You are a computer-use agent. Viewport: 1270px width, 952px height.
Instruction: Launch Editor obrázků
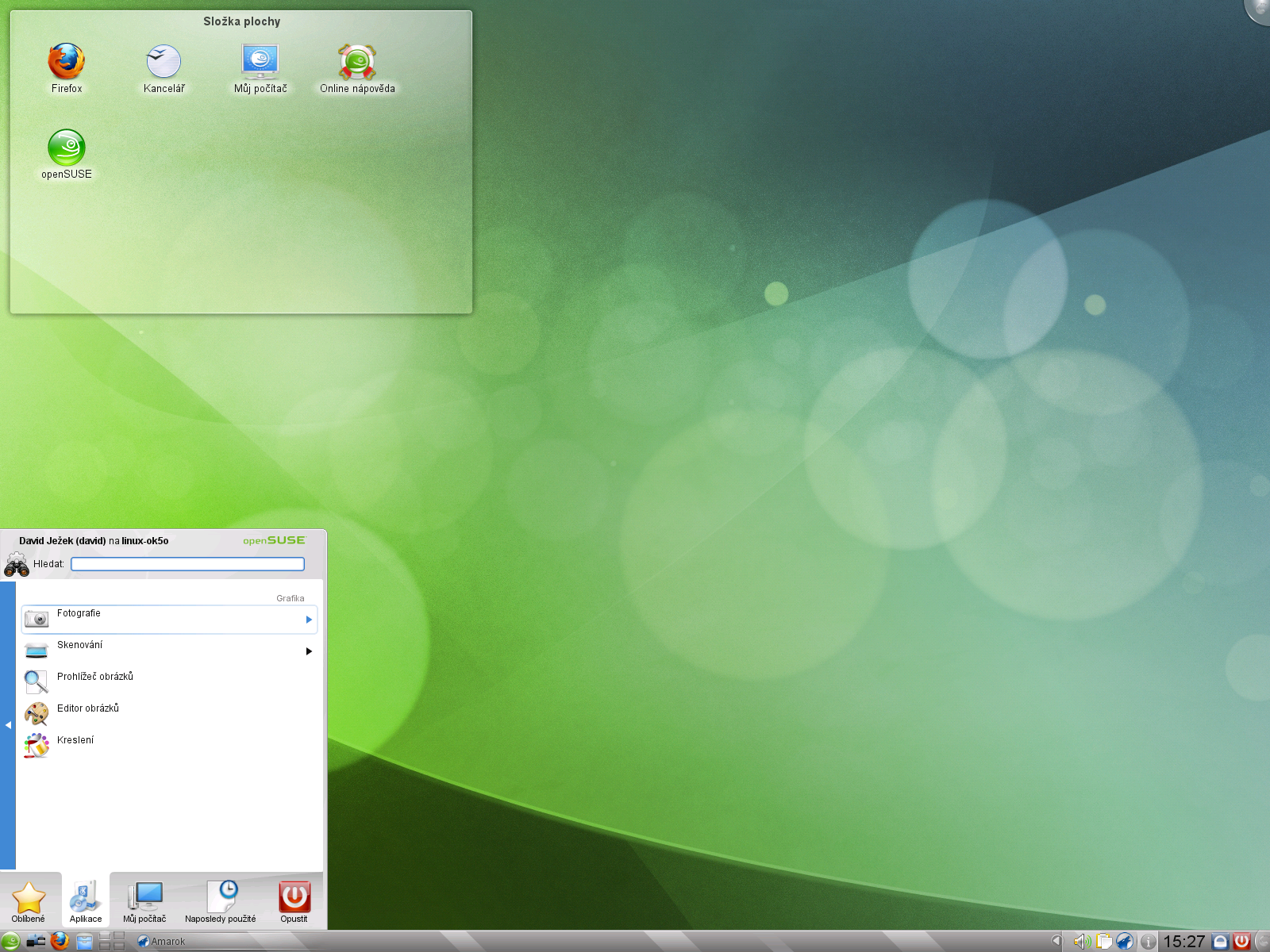pyautogui.click(x=169, y=715)
